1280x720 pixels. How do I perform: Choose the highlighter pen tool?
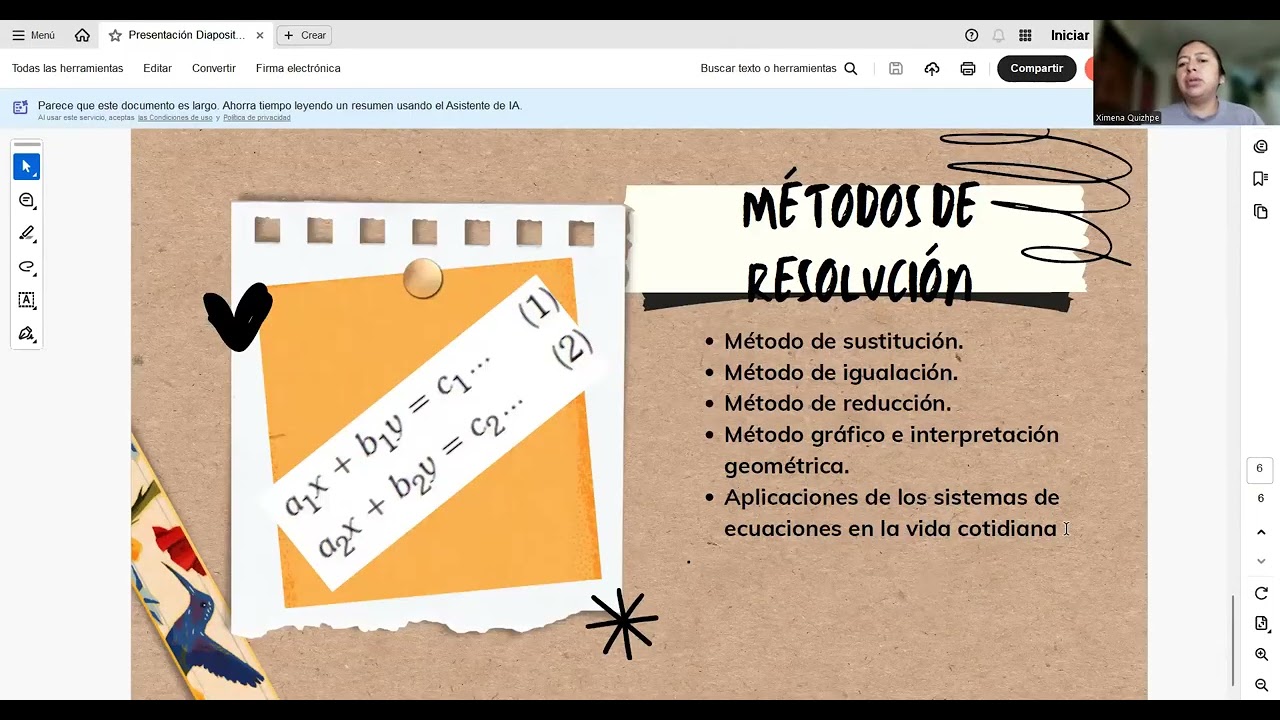pyautogui.click(x=27, y=233)
